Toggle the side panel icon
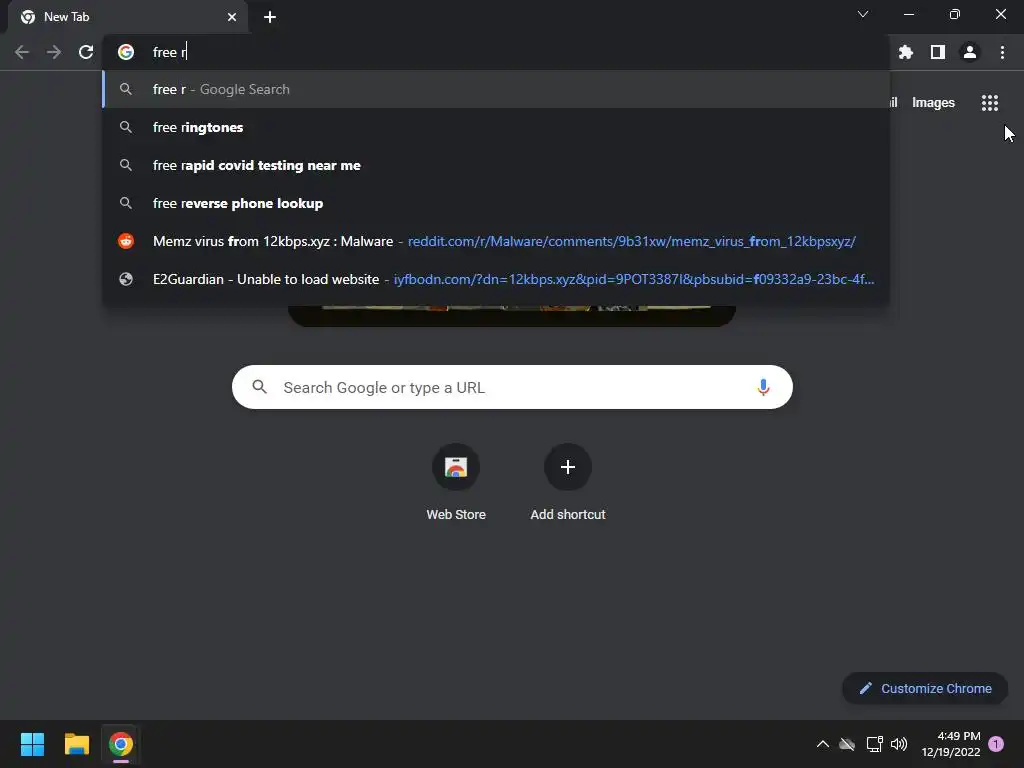This screenshot has height=768, width=1024. pyautogui.click(x=938, y=52)
